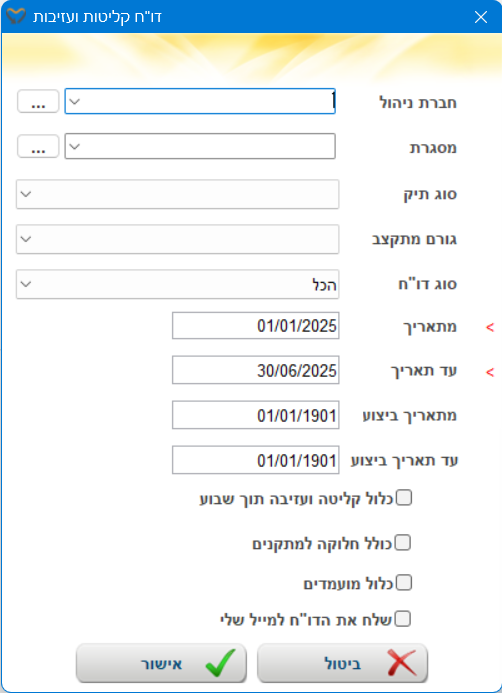Open the browse button next to מסגרת
Viewport: 502px width, 693px height.
[38, 146]
